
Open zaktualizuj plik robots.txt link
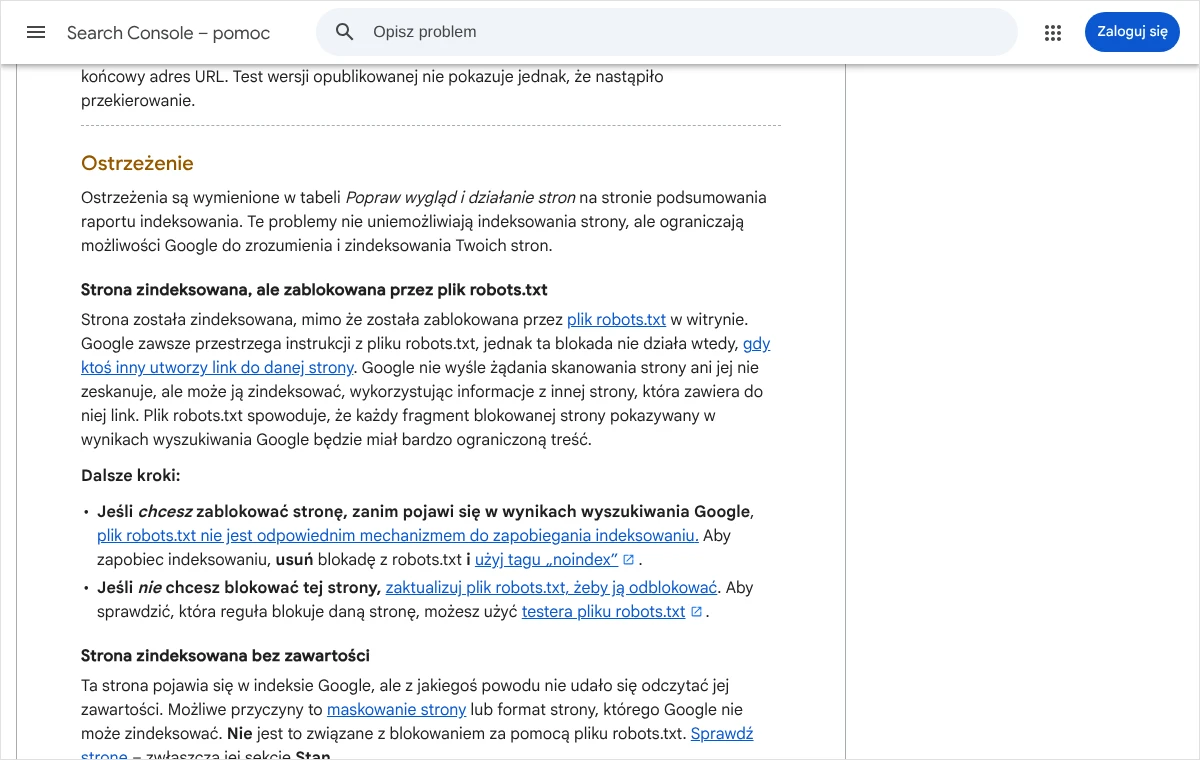552,588
